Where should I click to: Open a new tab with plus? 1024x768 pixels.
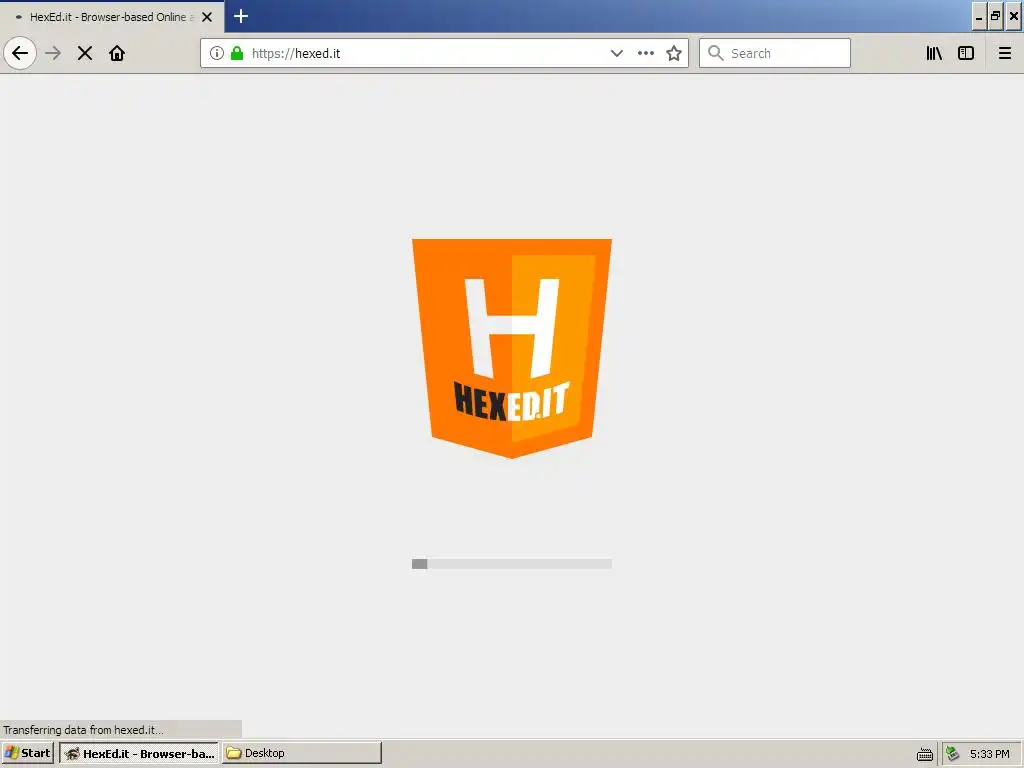click(241, 16)
